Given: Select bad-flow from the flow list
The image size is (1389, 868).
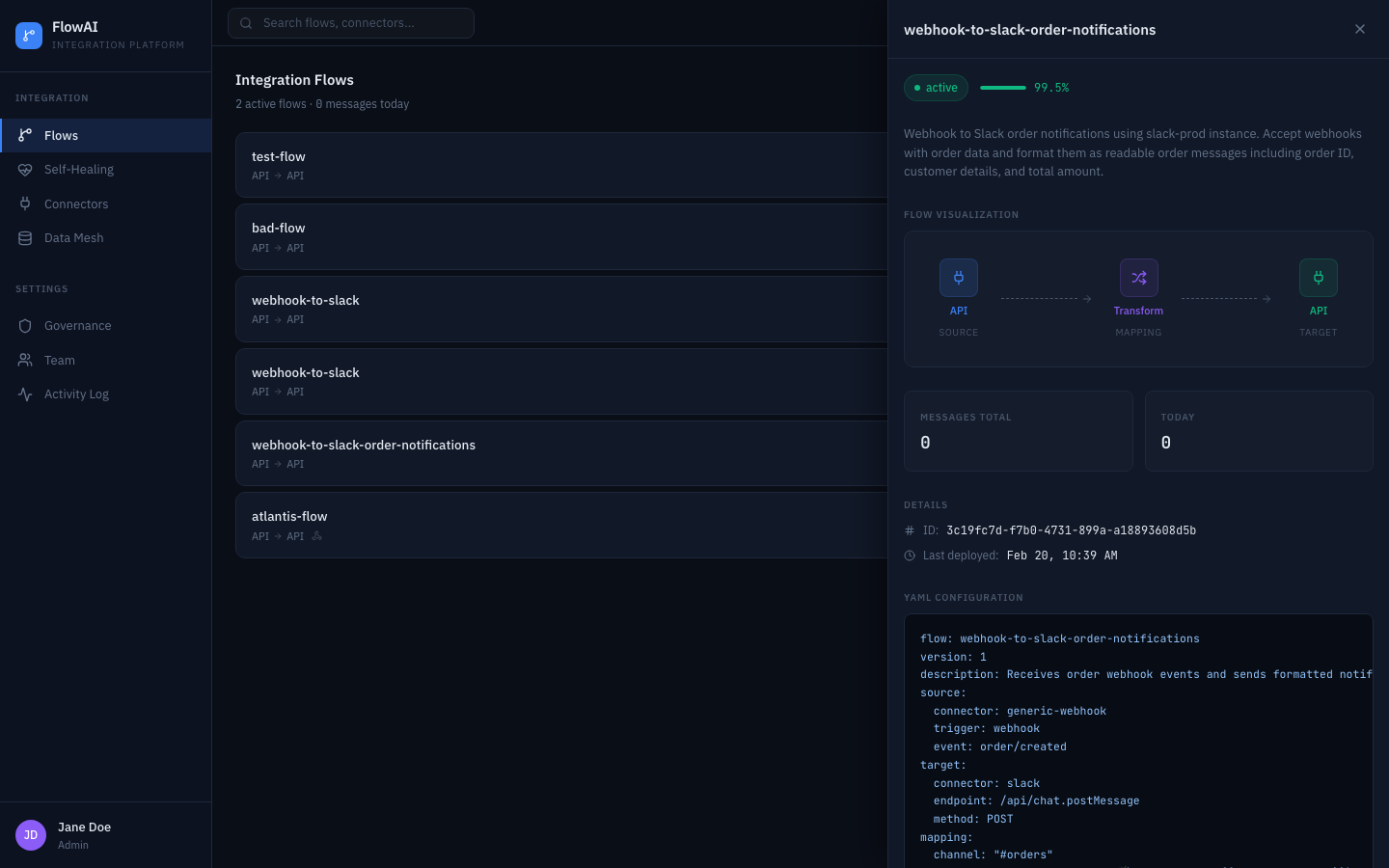Looking at the screenshot, I should click(x=559, y=236).
